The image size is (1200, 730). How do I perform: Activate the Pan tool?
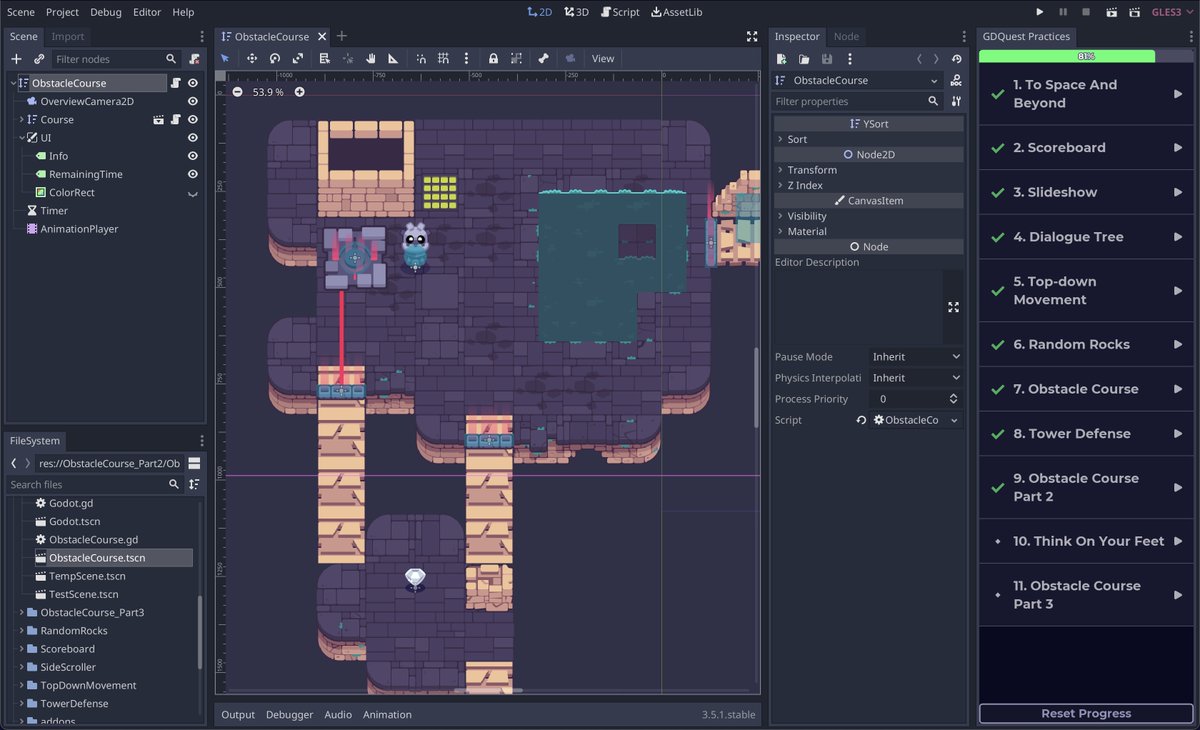[370, 58]
